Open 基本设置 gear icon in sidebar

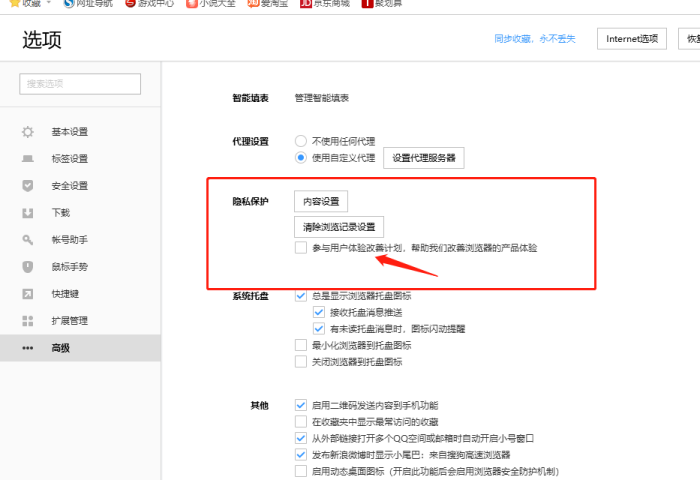coord(28,131)
